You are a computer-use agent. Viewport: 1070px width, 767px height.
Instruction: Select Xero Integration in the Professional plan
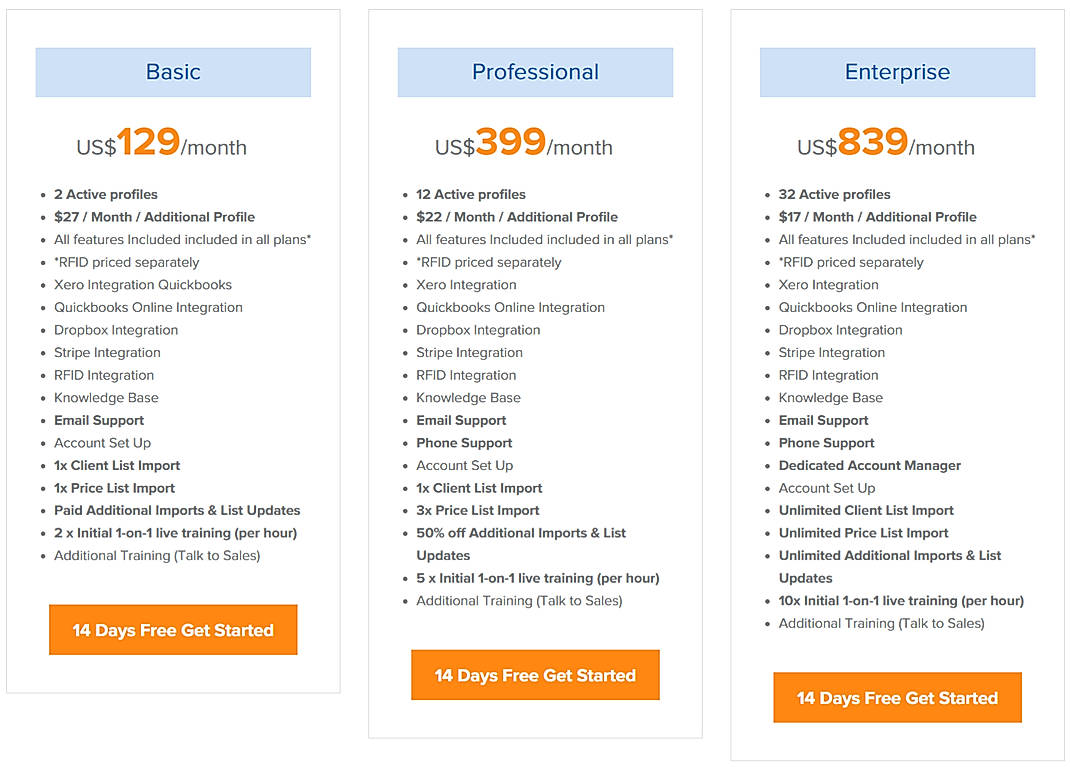466,284
